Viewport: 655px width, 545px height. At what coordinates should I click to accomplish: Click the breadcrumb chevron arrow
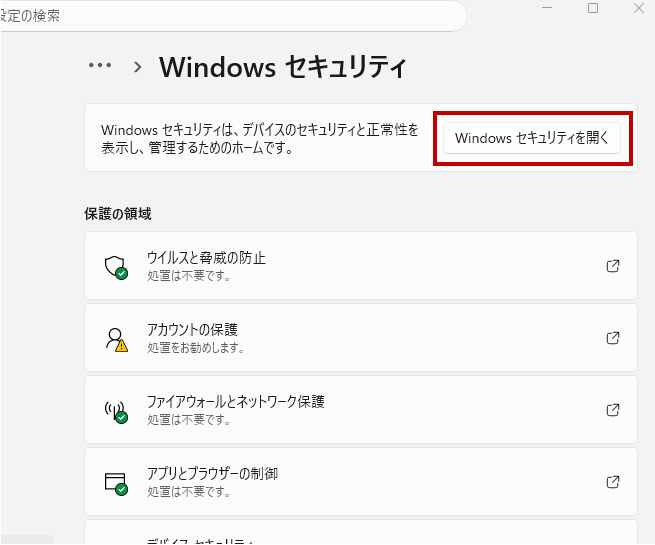pyautogui.click(x=137, y=67)
